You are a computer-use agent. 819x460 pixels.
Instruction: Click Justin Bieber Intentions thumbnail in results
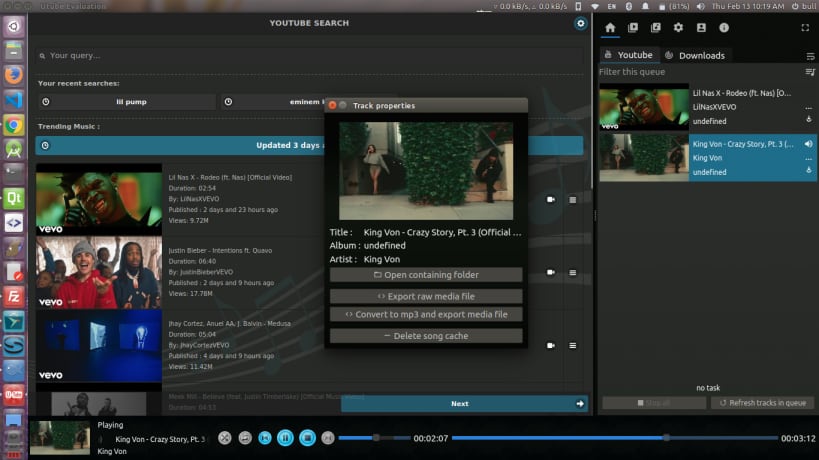[99, 272]
